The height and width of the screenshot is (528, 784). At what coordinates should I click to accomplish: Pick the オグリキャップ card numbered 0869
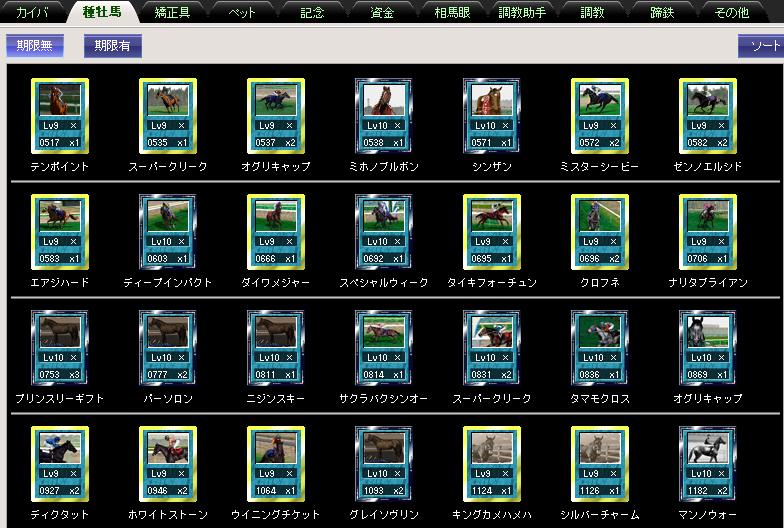708,348
